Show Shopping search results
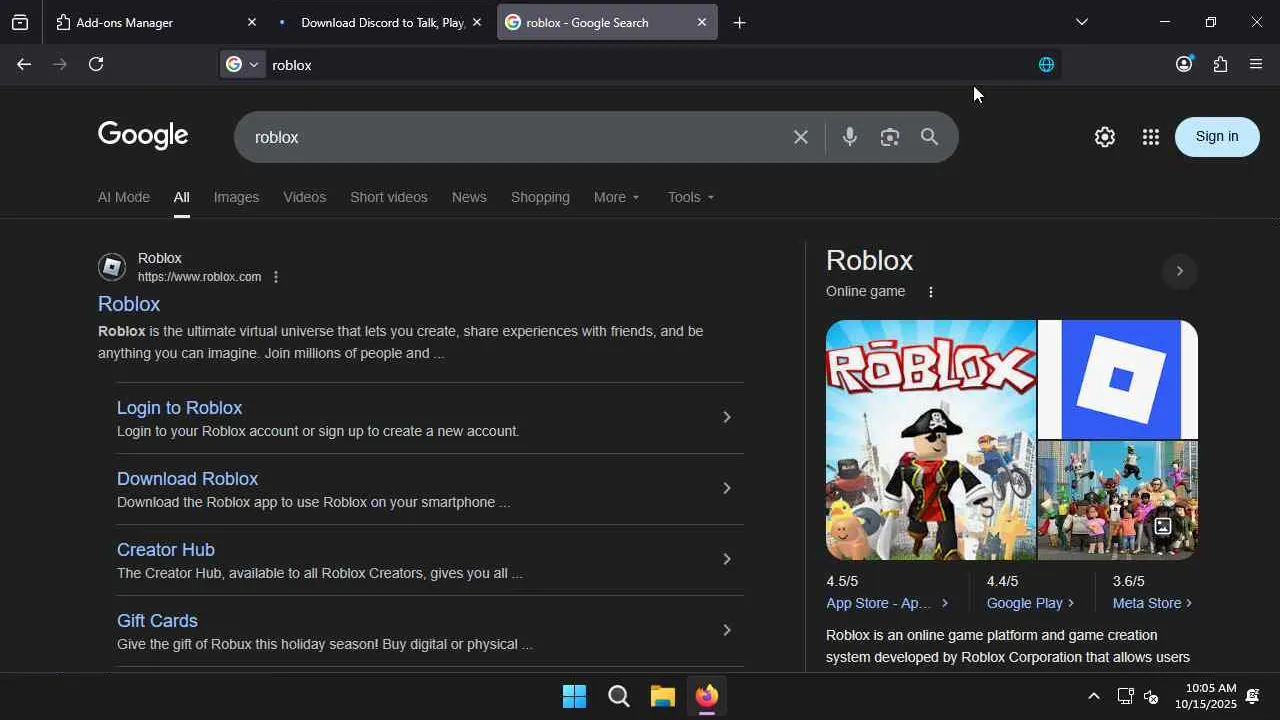 540,197
